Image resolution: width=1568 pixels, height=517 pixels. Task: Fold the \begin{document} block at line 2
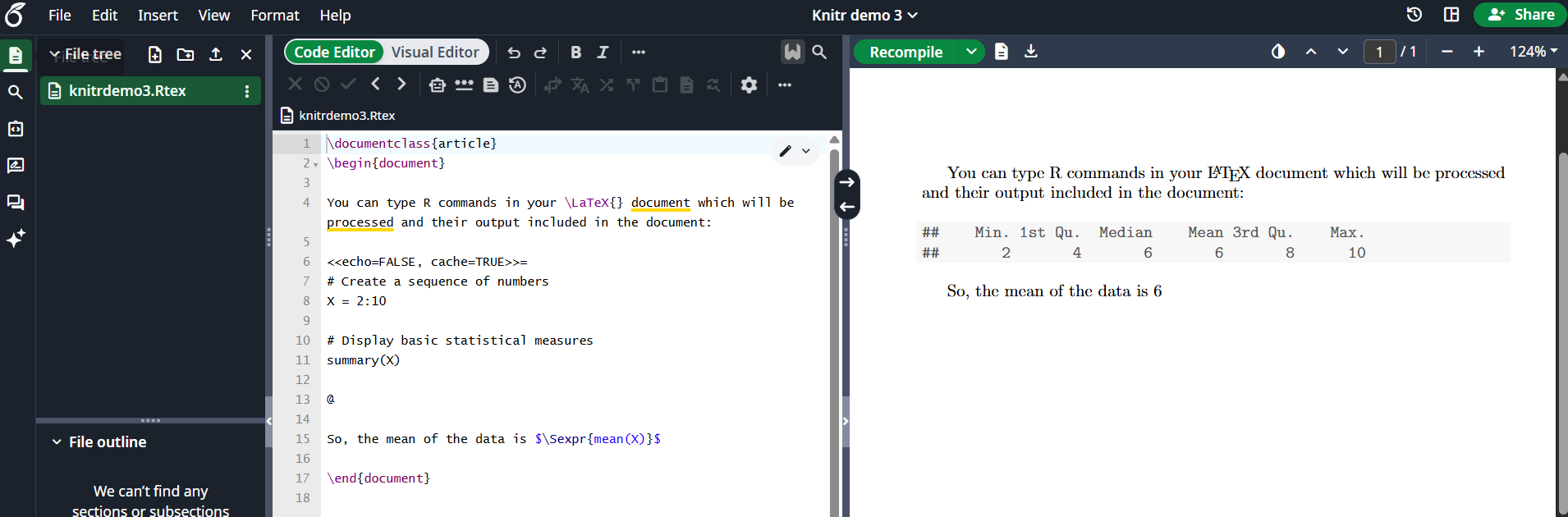[x=315, y=164]
